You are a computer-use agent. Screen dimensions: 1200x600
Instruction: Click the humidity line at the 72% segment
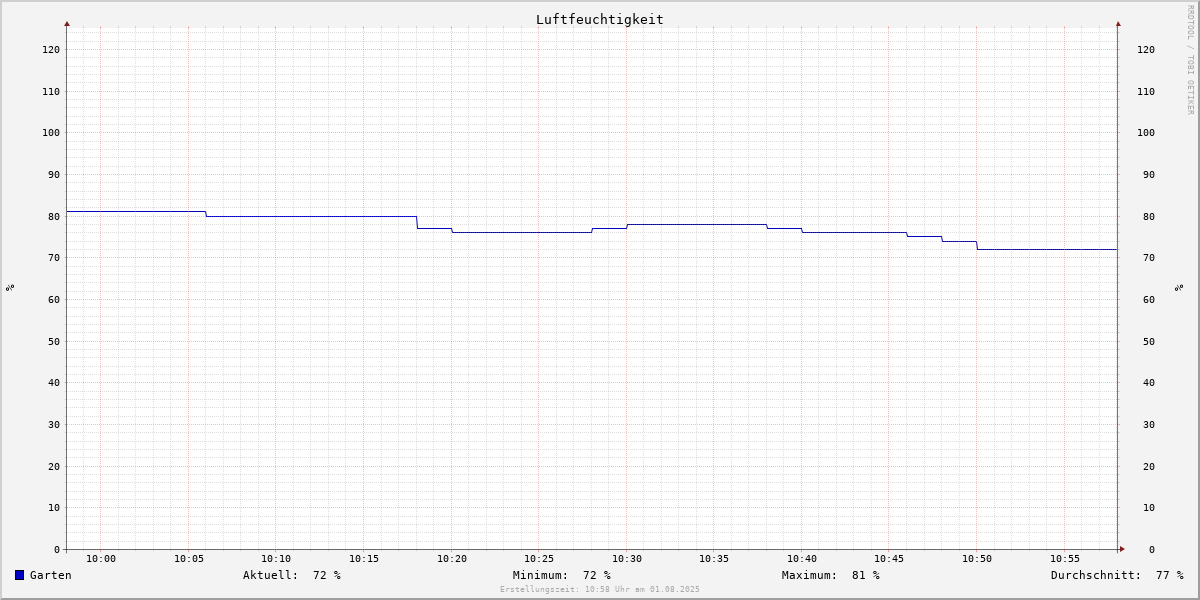1047,249
